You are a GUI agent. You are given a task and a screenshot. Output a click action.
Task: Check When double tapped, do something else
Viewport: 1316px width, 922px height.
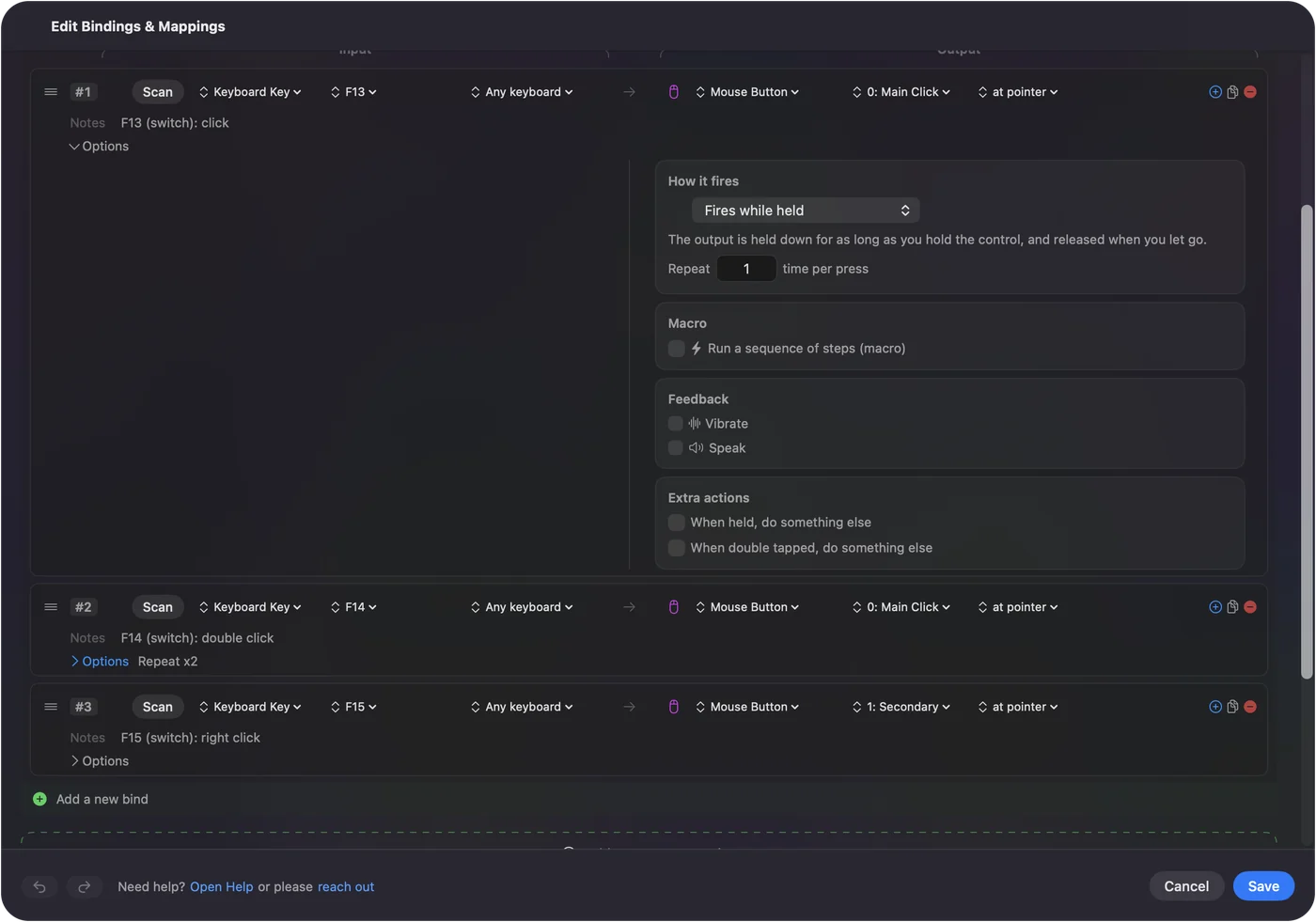(676, 548)
